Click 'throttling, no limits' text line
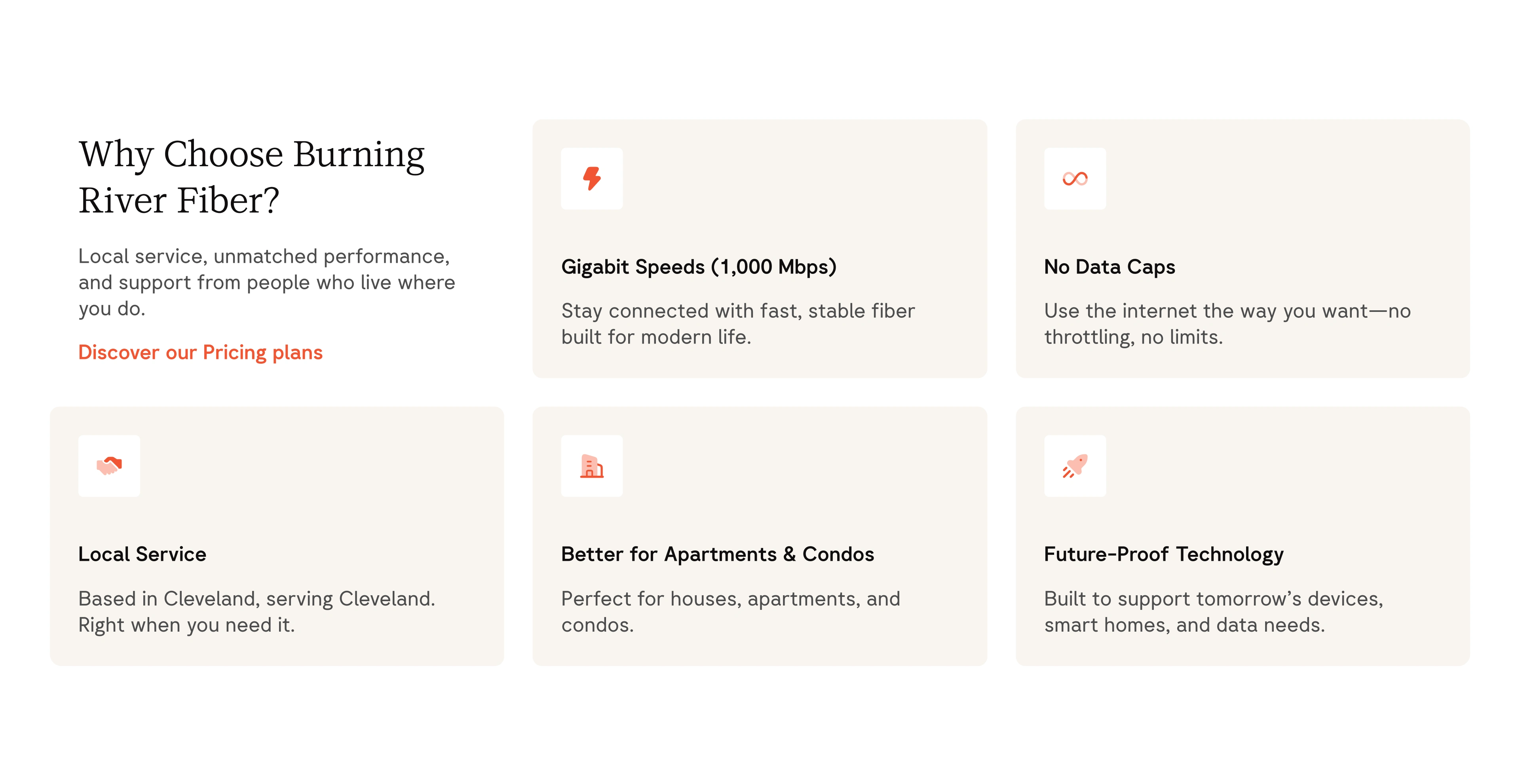 click(1133, 338)
